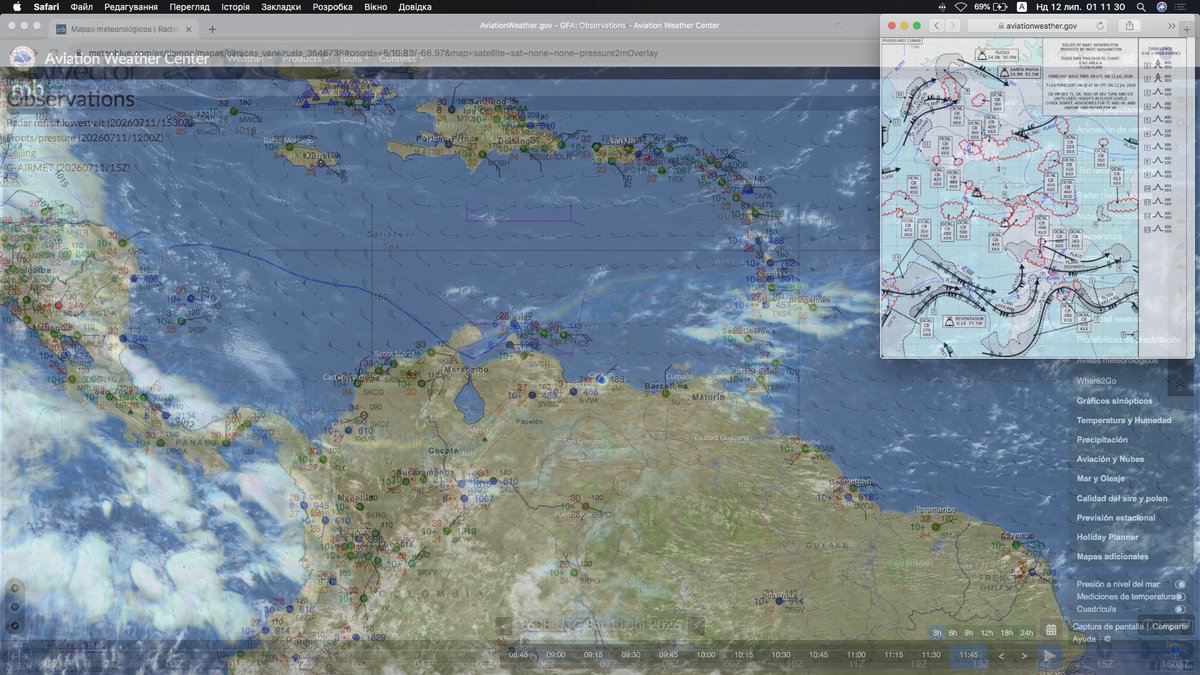Viewport: 1200px width, 675px height.
Task: Click Share icon in small Safari window
Action: pos(1130,25)
